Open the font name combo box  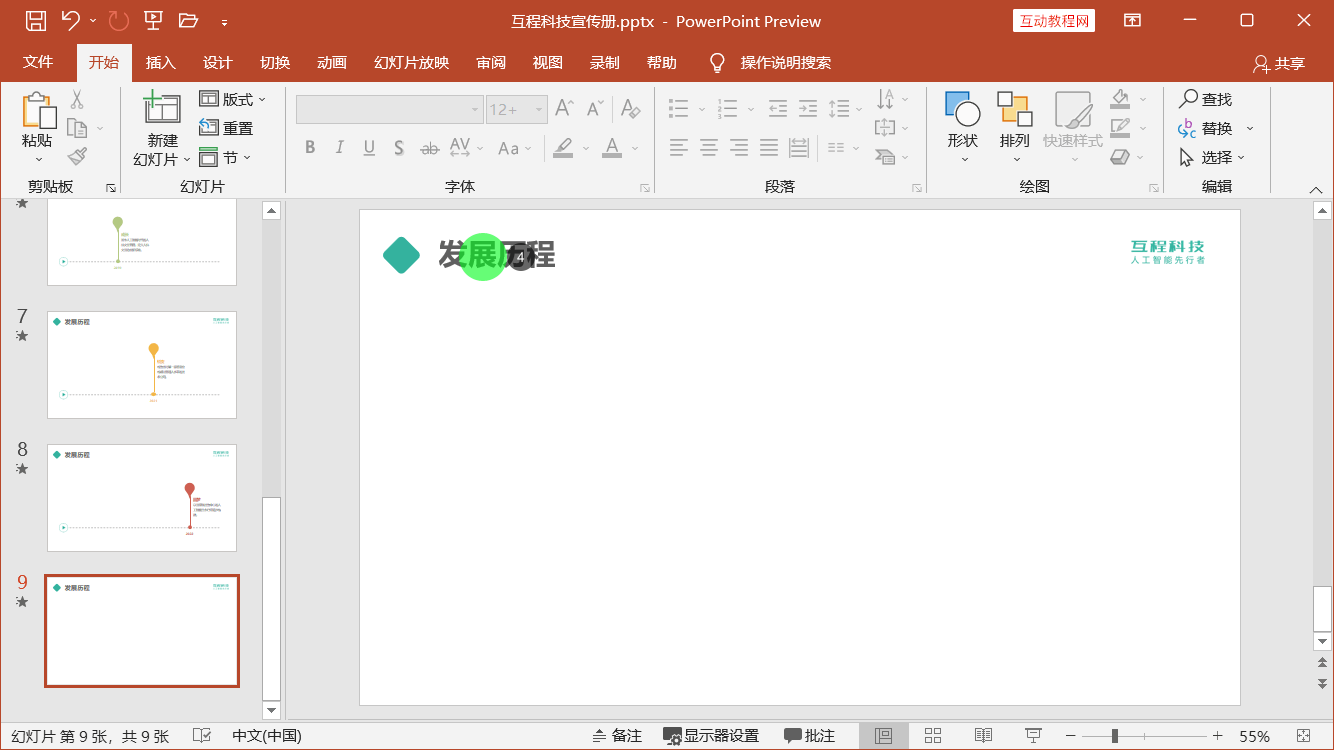tap(390, 109)
